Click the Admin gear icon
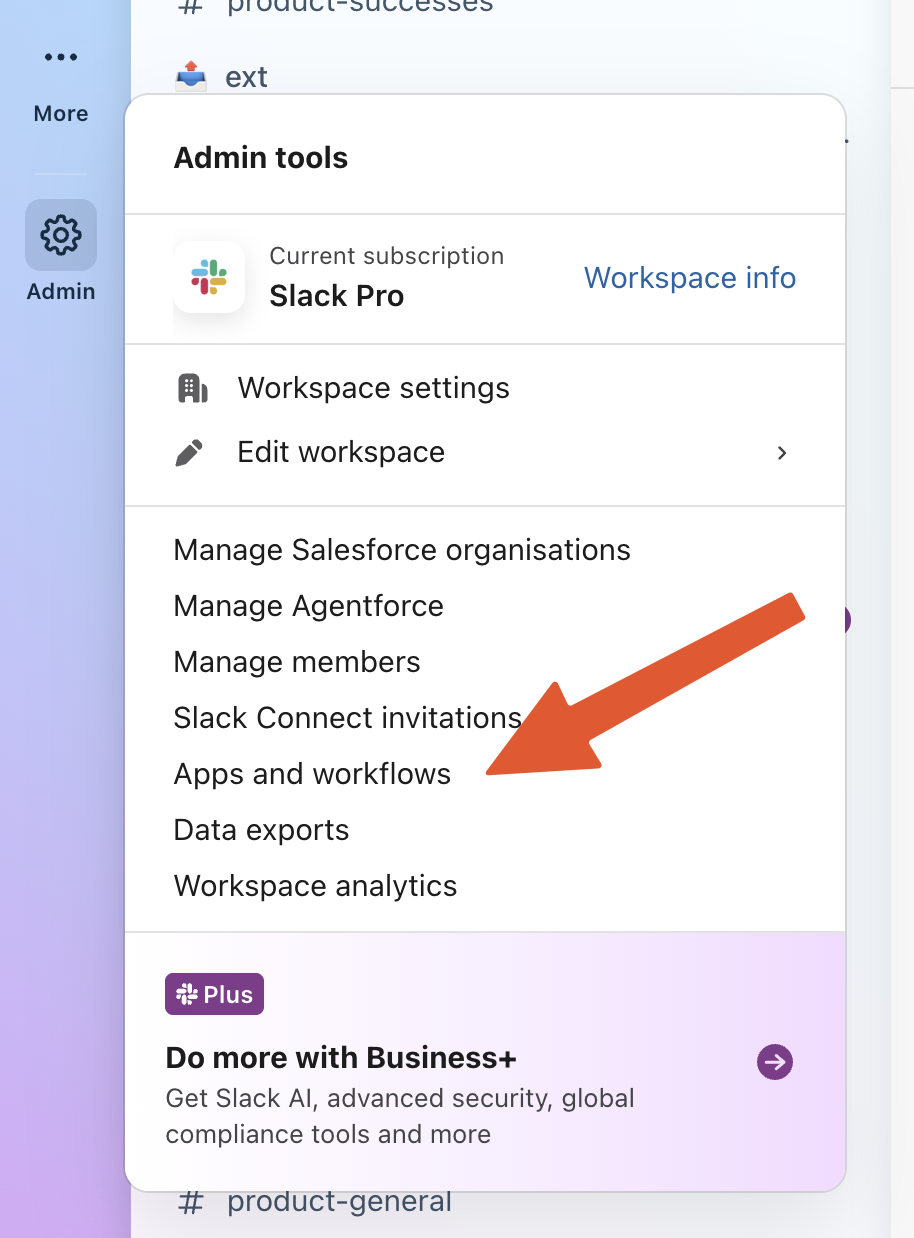This screenshot has width=914, height=1238. [61, 235]
